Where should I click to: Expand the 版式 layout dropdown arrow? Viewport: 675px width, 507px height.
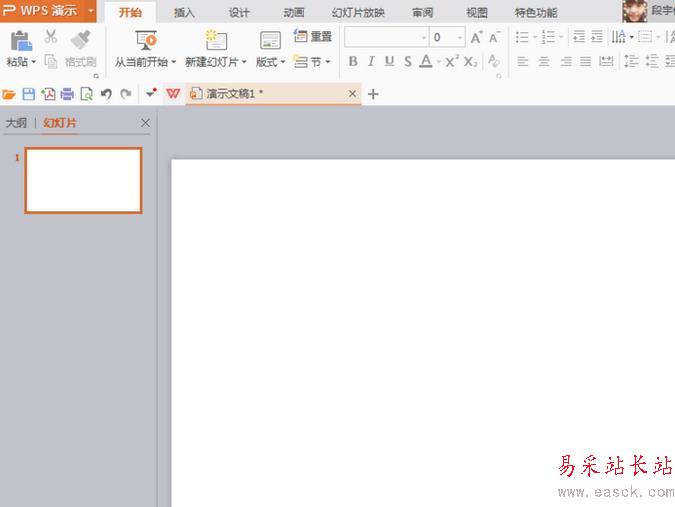tap(283, 62)
